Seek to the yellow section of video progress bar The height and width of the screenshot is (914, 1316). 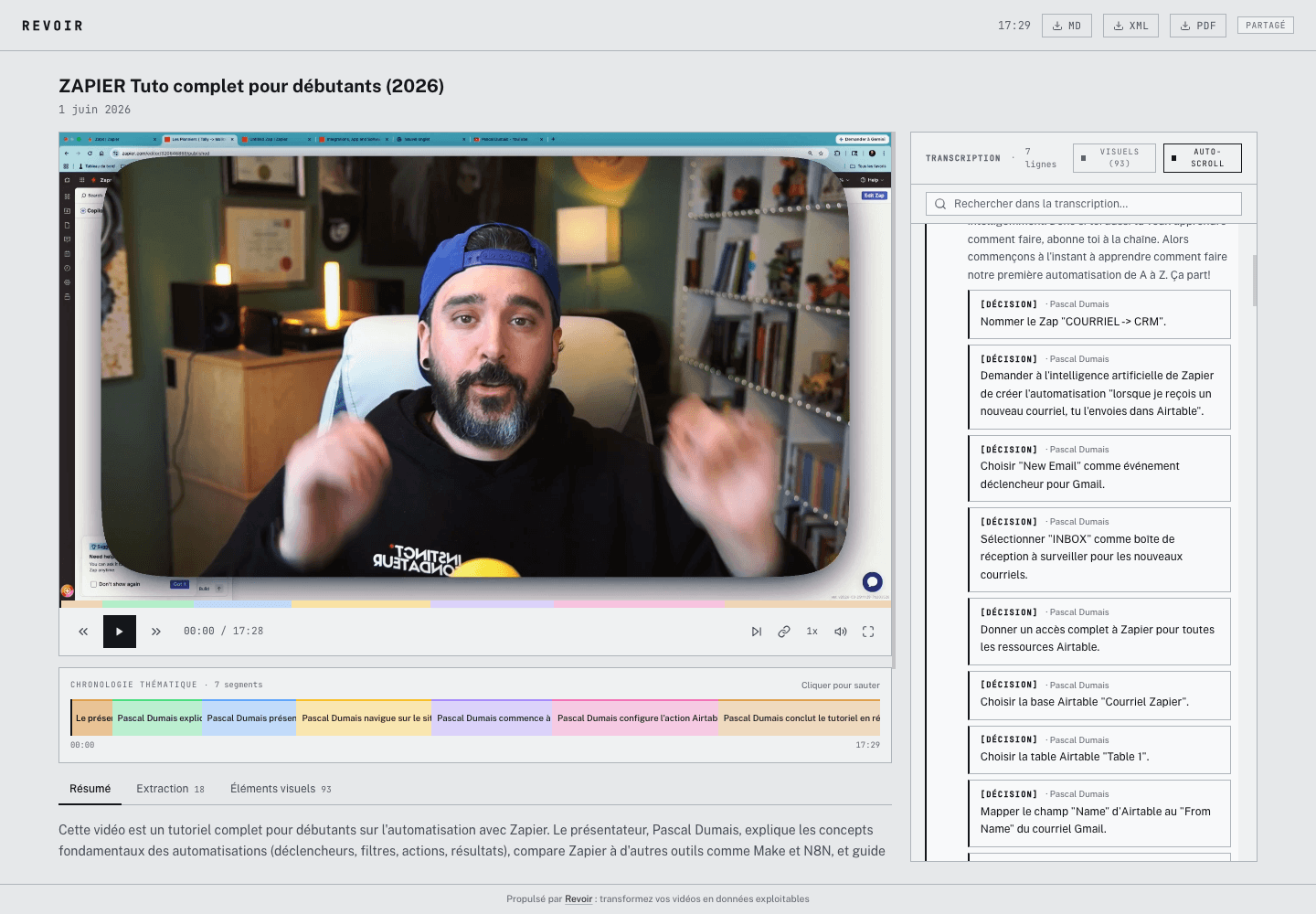[361, 604]
